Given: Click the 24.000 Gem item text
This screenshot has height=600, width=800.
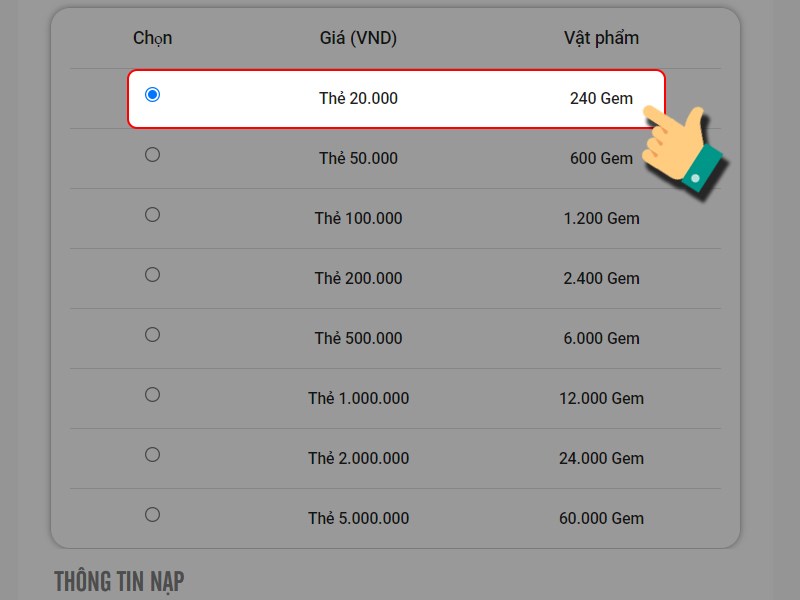Looking at the screenshot, I should coord(601,458).
